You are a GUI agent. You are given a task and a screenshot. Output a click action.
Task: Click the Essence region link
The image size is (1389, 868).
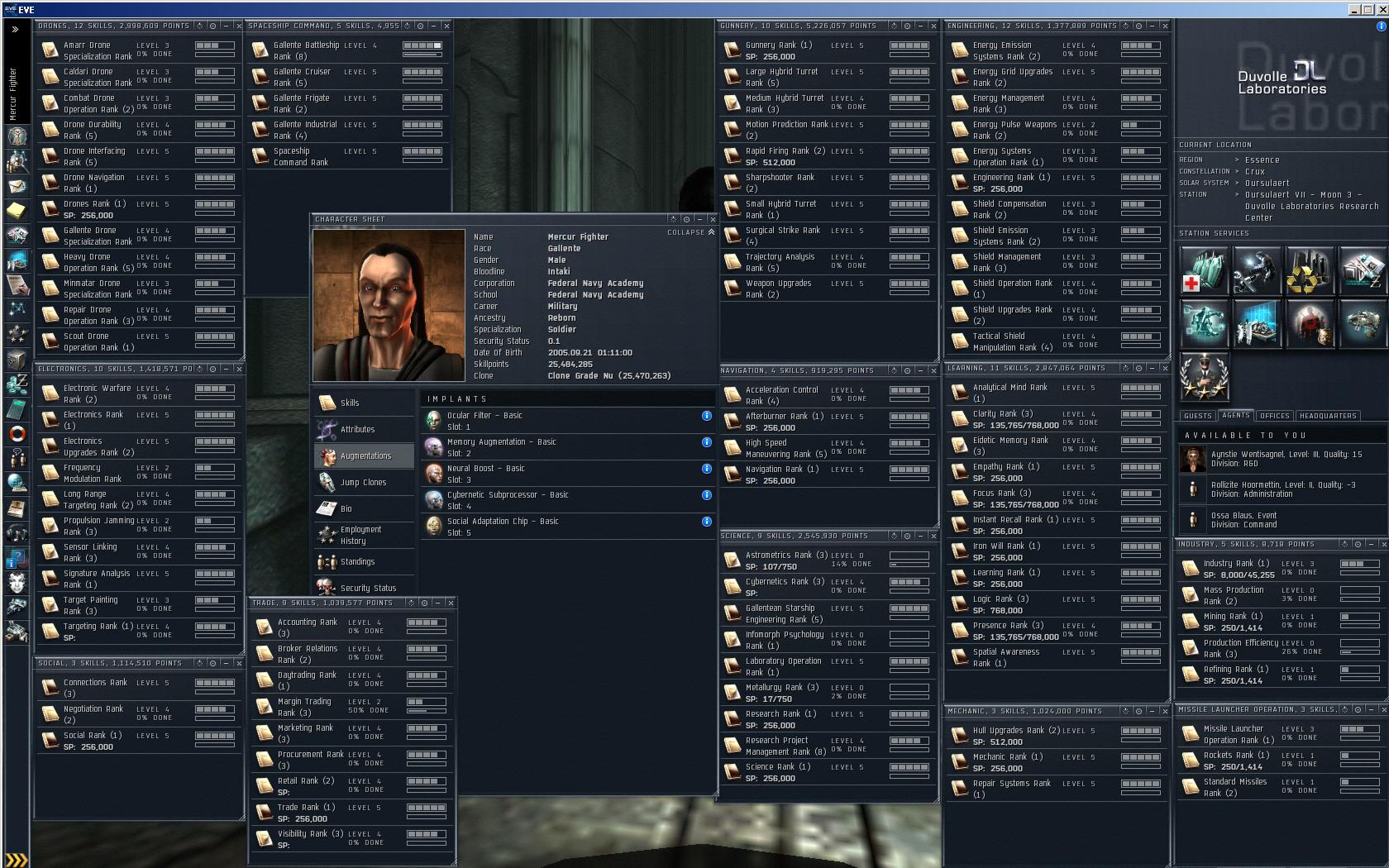tap(1262, 160)
